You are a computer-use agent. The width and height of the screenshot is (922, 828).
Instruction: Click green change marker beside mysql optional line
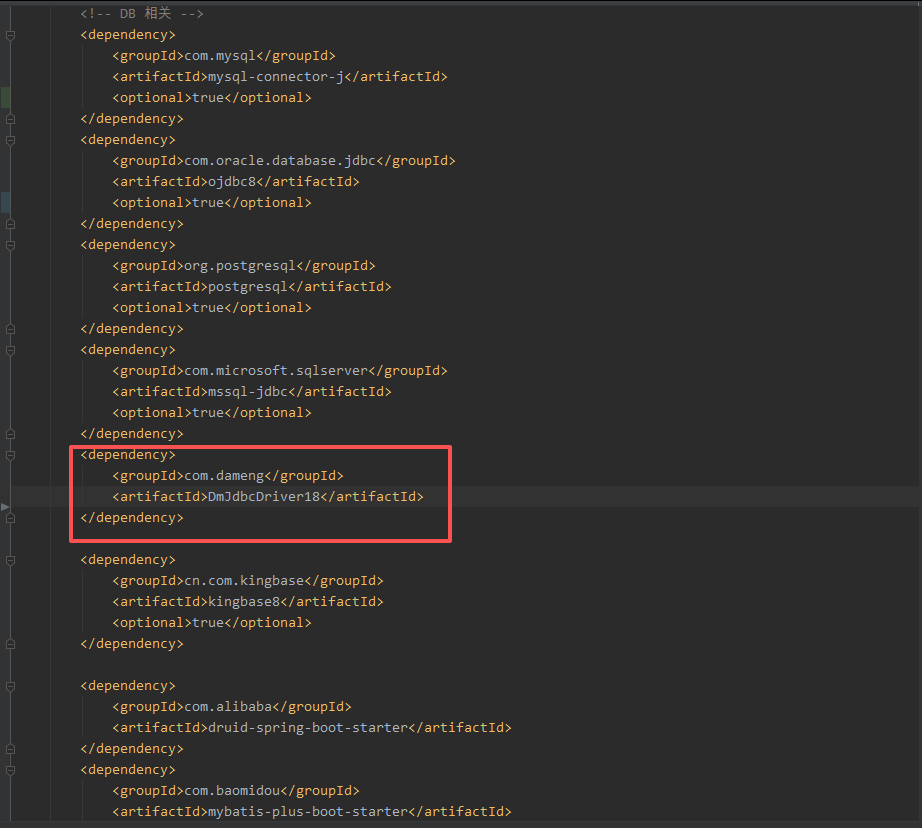coord(6,98)
